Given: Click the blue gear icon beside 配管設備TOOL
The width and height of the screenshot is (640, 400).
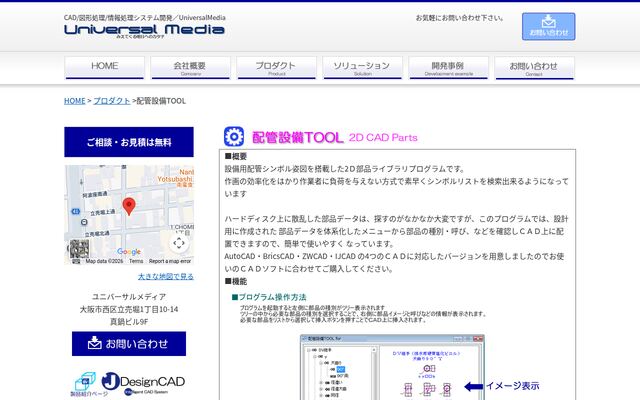Looking at the screenshot, I should tap(234, 137).
